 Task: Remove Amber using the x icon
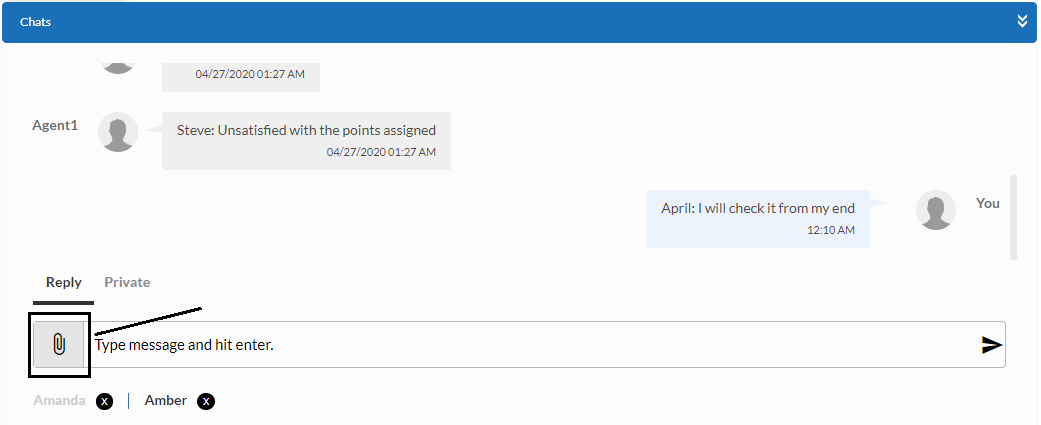pos(206,401)
